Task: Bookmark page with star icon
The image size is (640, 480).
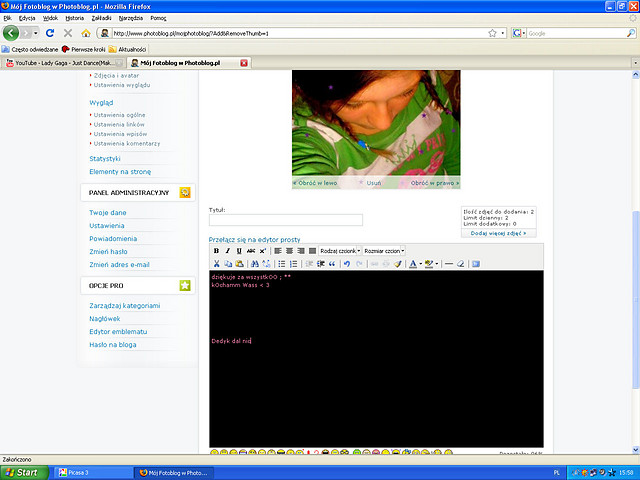Action: (x=492, y=33)
